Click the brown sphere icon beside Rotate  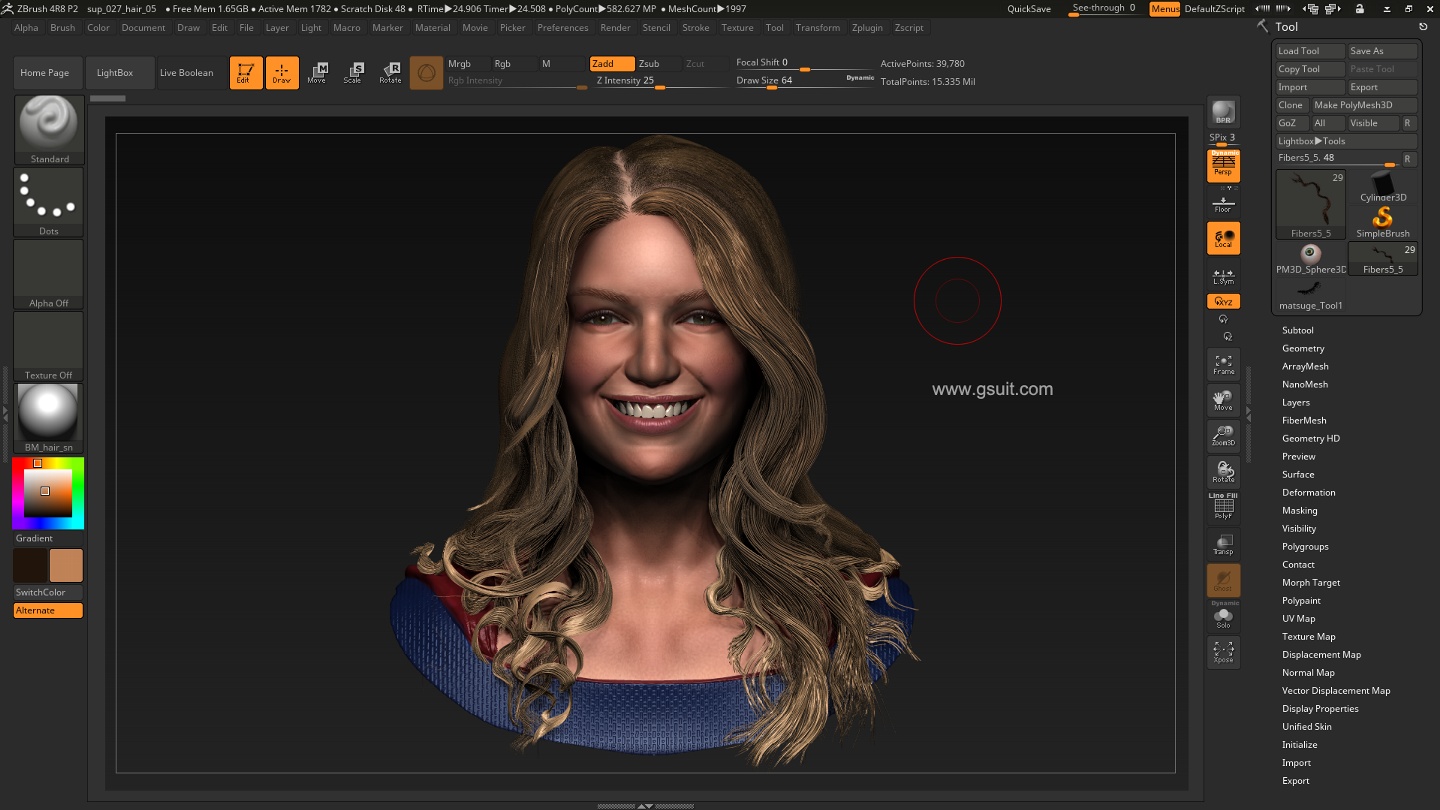426,73
